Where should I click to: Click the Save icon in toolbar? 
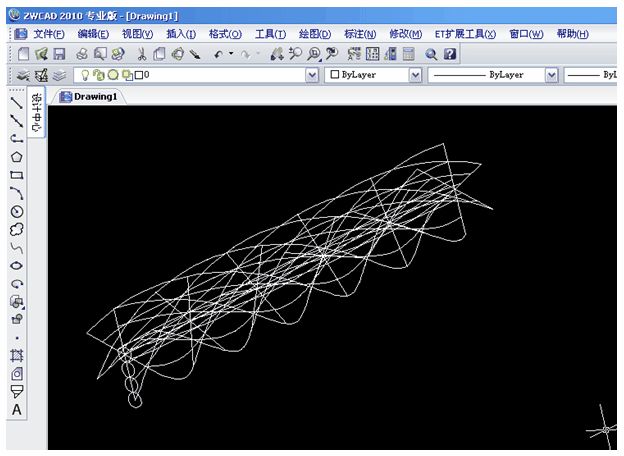[x=59, y=54]
